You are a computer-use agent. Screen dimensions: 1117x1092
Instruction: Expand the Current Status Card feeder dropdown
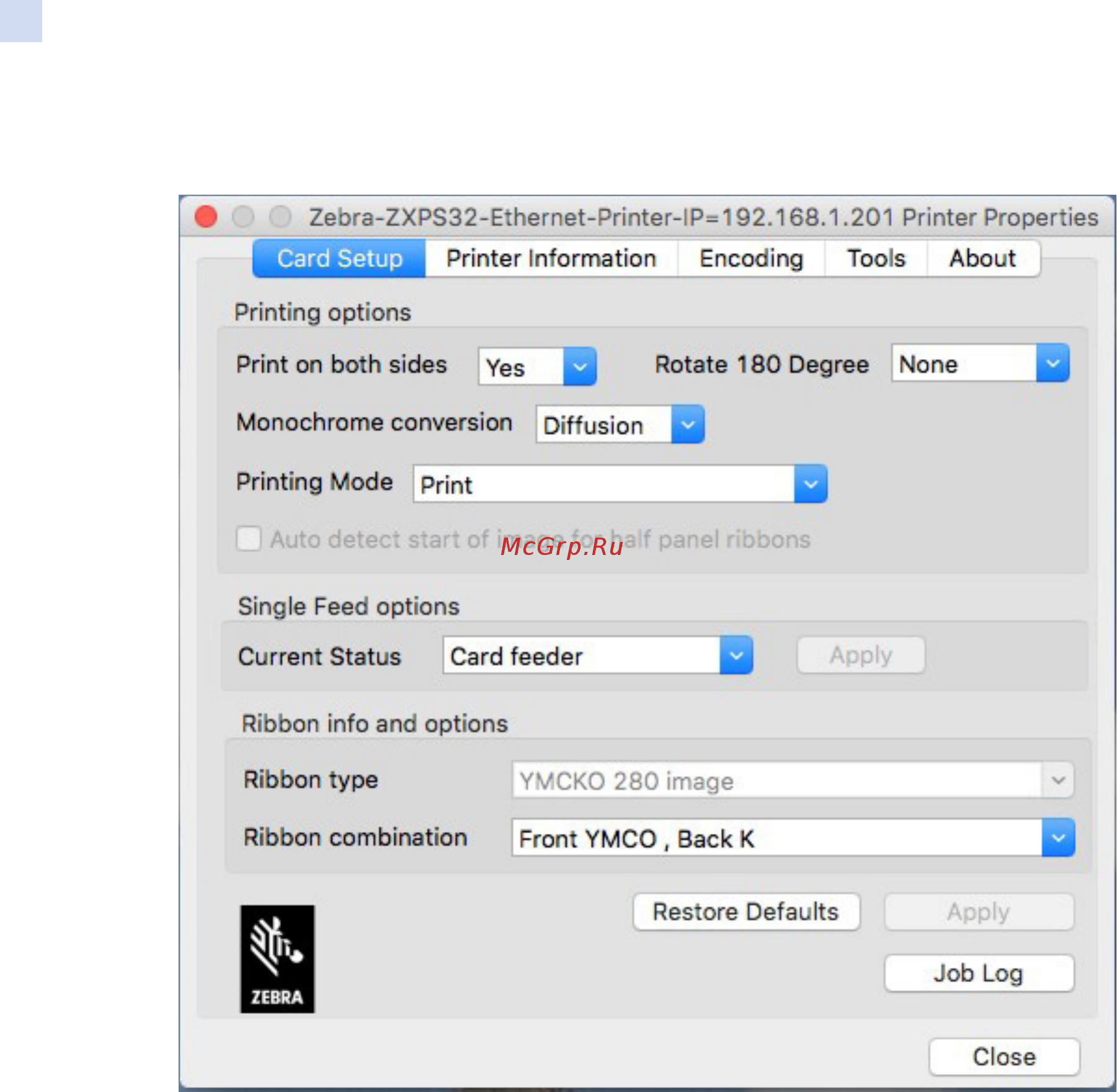pos(598,655)
